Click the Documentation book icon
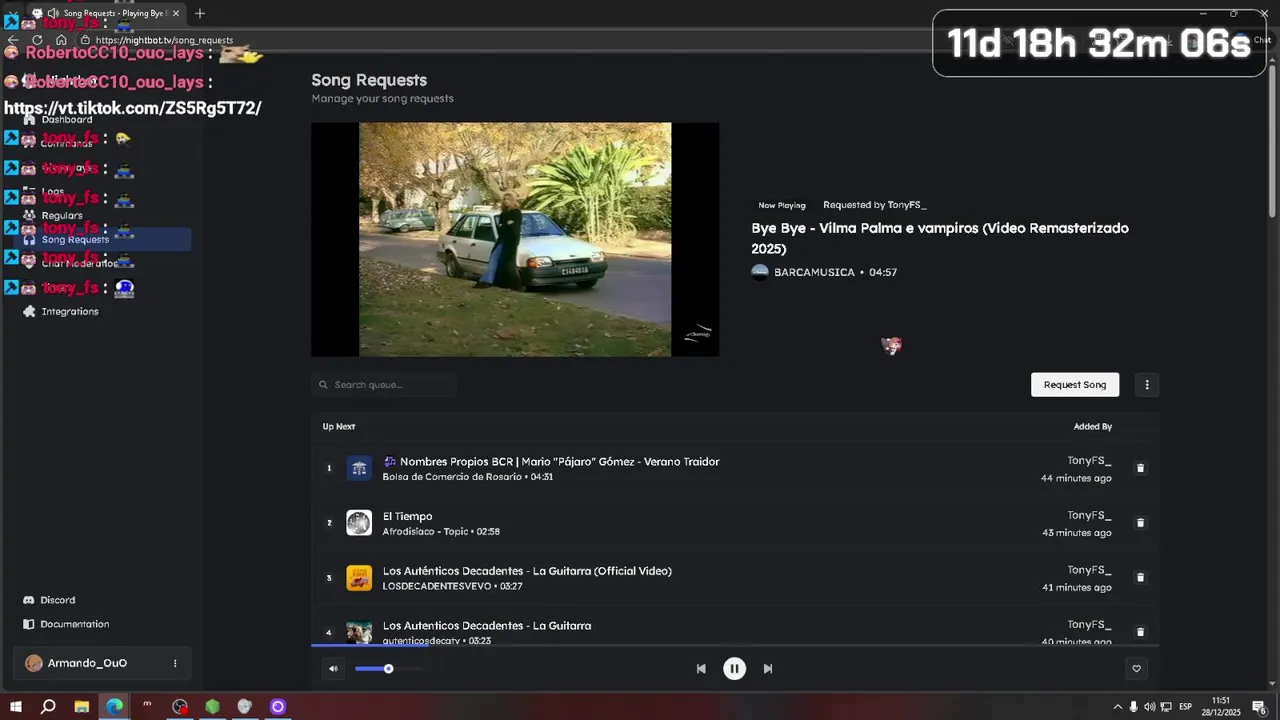This screenshot has width=1280, height=720. 29,624
